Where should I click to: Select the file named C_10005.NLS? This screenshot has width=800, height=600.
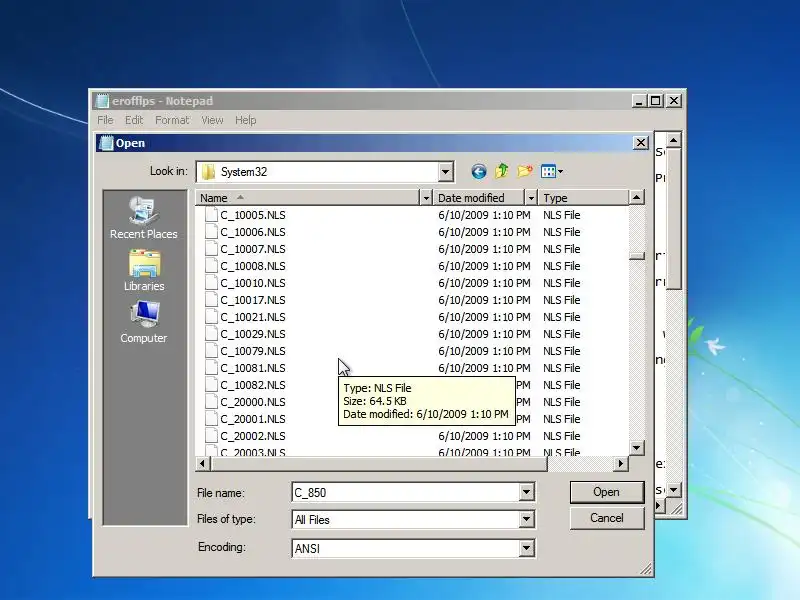tap(253, 215)
